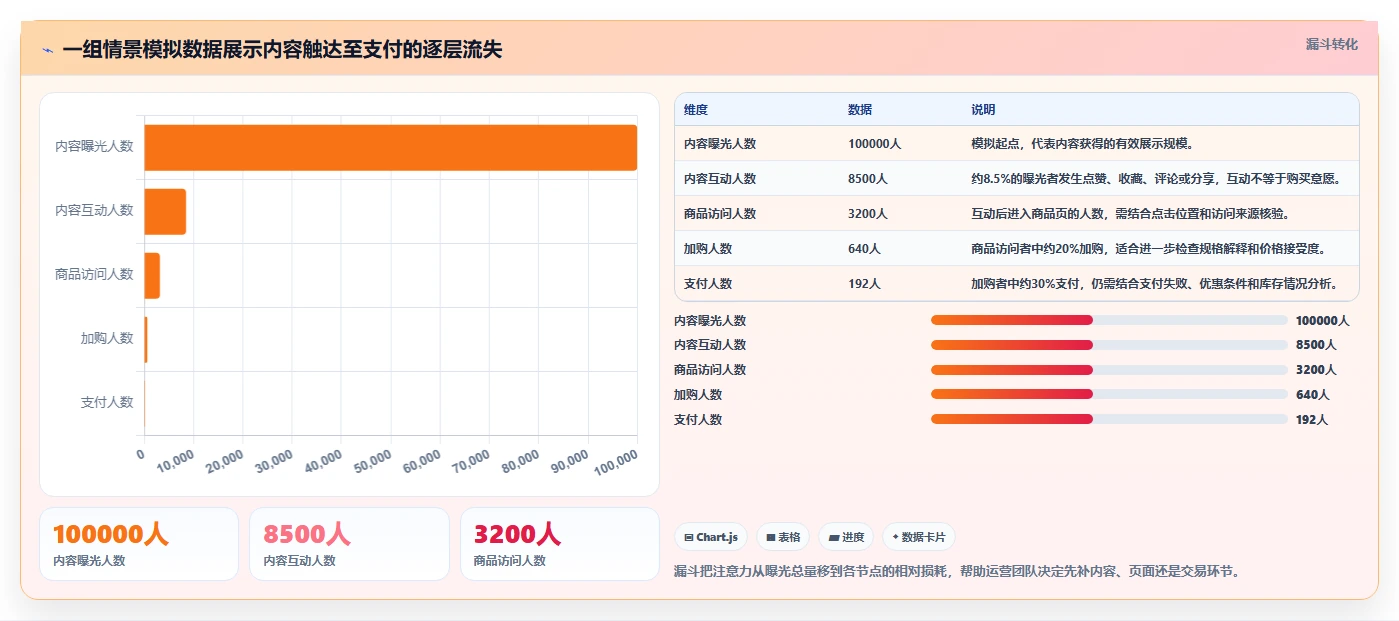Click 内容互动人数 chart axis label
Viewport: 1399px width, 621px height.
[x=94, y=210]
